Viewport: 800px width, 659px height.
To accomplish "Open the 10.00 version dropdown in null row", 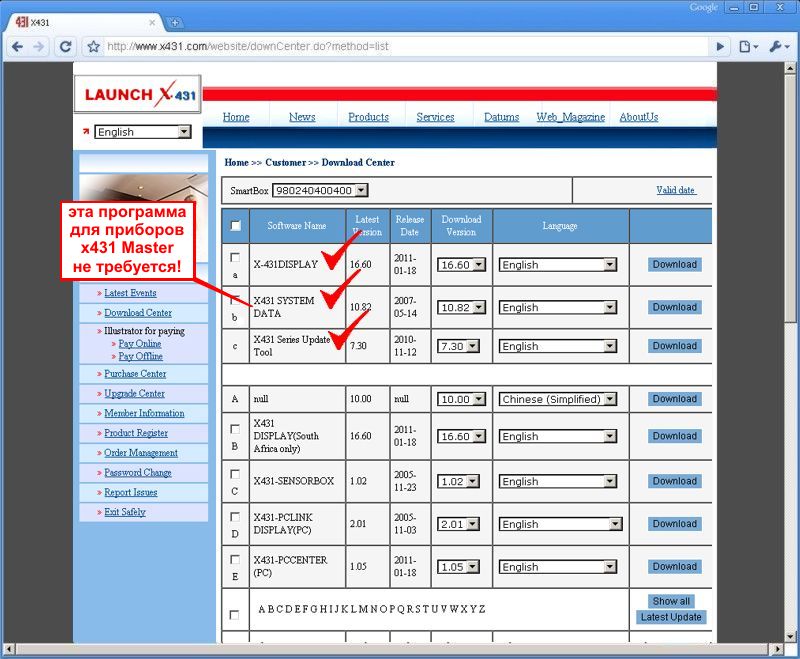I will click(x=461, y=399).
